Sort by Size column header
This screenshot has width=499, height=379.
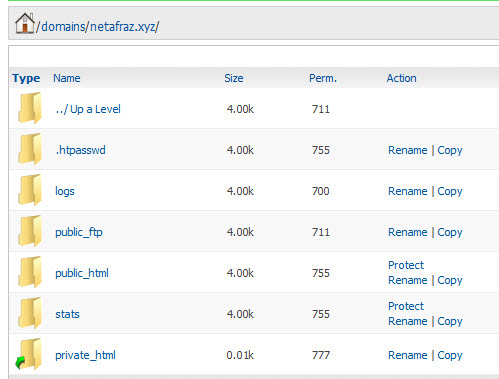(234, 78)
